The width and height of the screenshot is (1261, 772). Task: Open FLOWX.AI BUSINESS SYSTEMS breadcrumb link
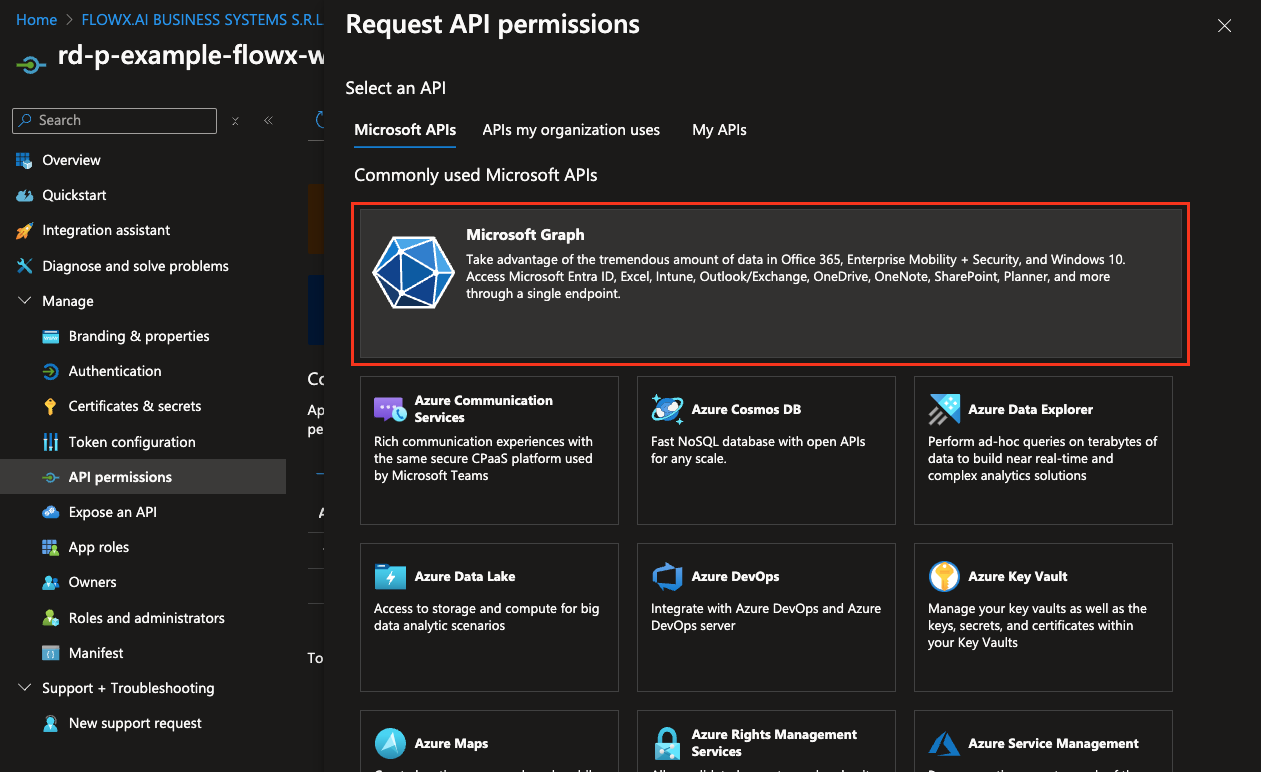(x=202, y=20)
